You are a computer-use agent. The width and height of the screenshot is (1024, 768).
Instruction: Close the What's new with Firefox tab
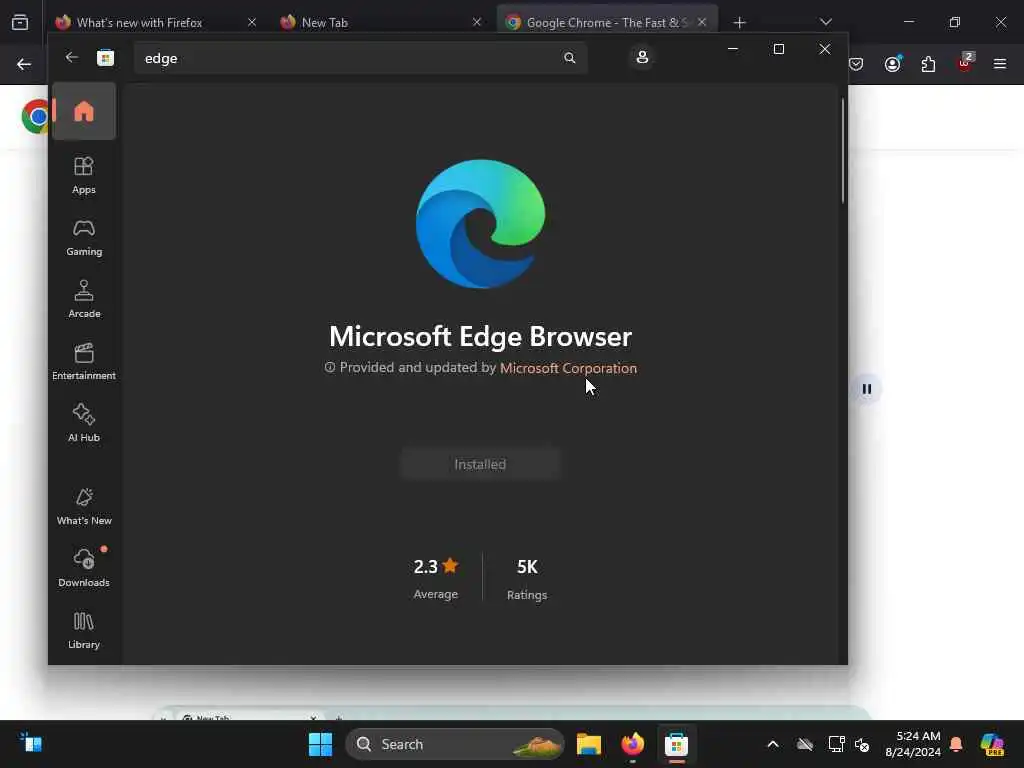point(252,22)
